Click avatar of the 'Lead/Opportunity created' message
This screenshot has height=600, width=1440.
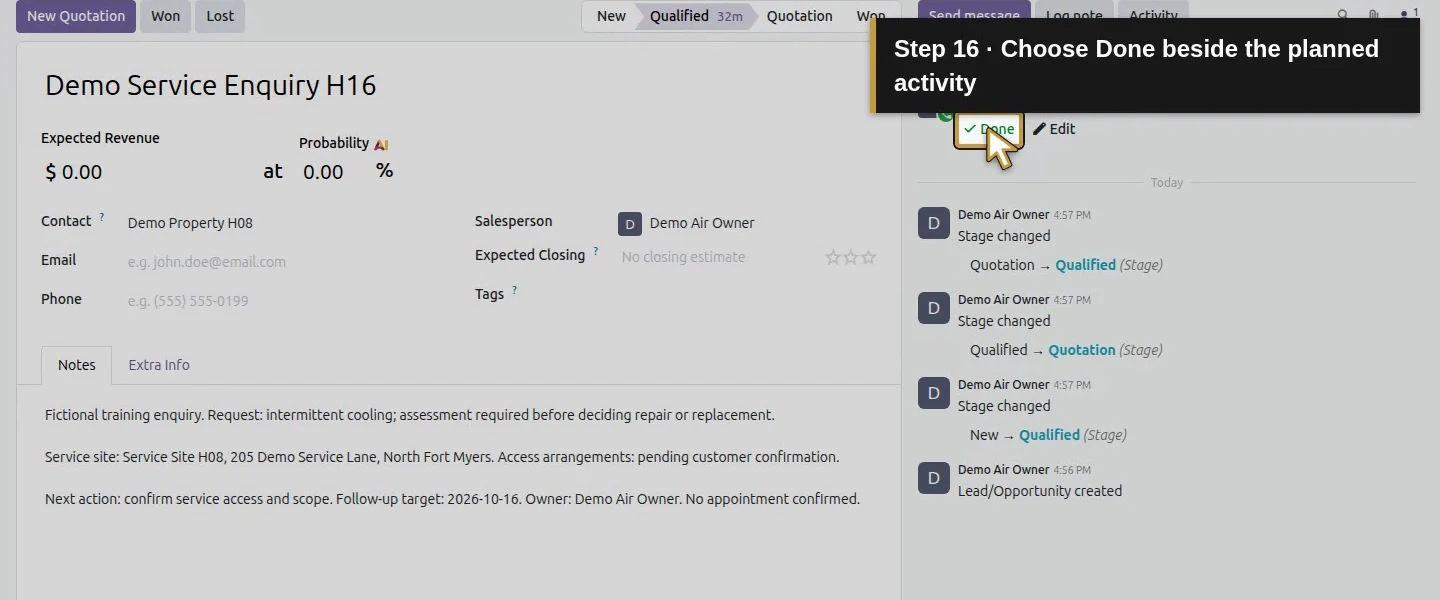933,478
